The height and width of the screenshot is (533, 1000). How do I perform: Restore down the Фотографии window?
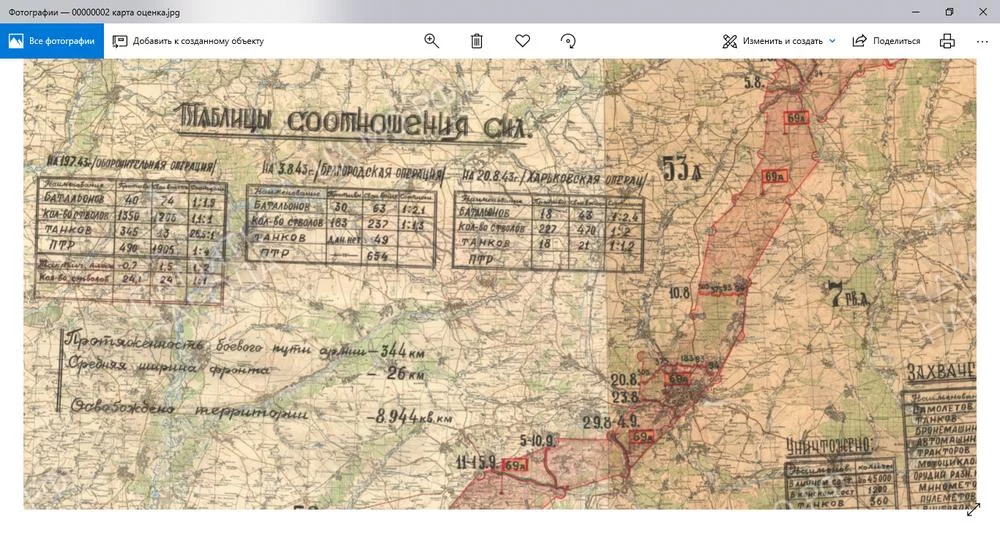tap(949, 11)
